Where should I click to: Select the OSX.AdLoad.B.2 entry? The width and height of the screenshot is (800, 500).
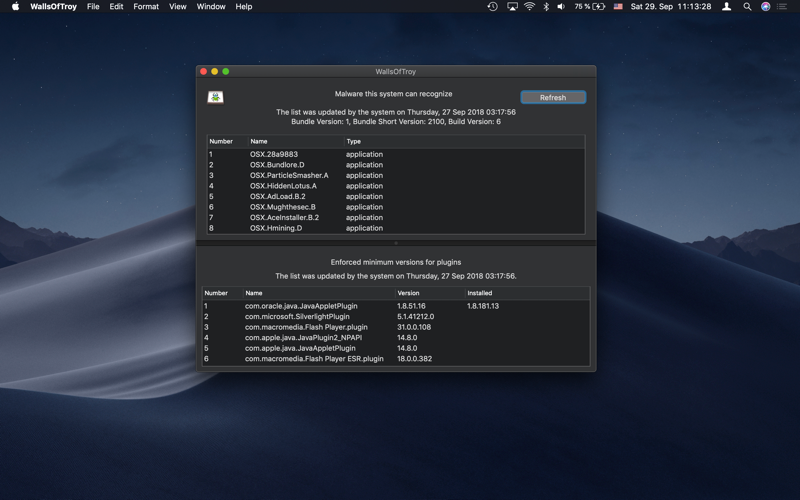396,196
